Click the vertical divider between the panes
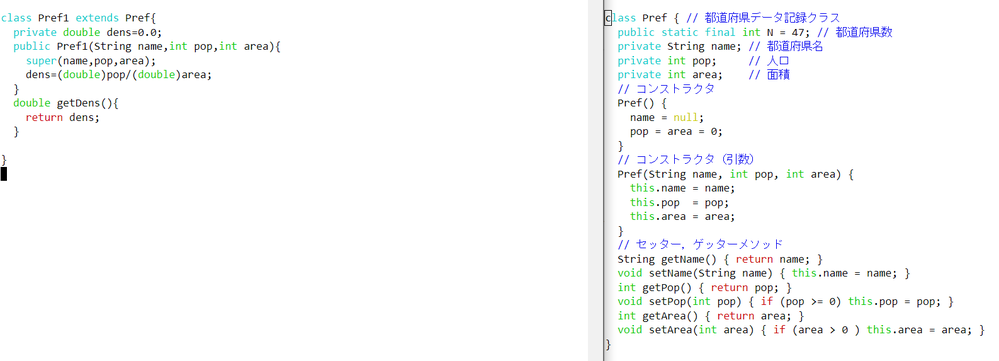Image resolution: width=999 pixels, height=361 pixels. coord(603,180)
